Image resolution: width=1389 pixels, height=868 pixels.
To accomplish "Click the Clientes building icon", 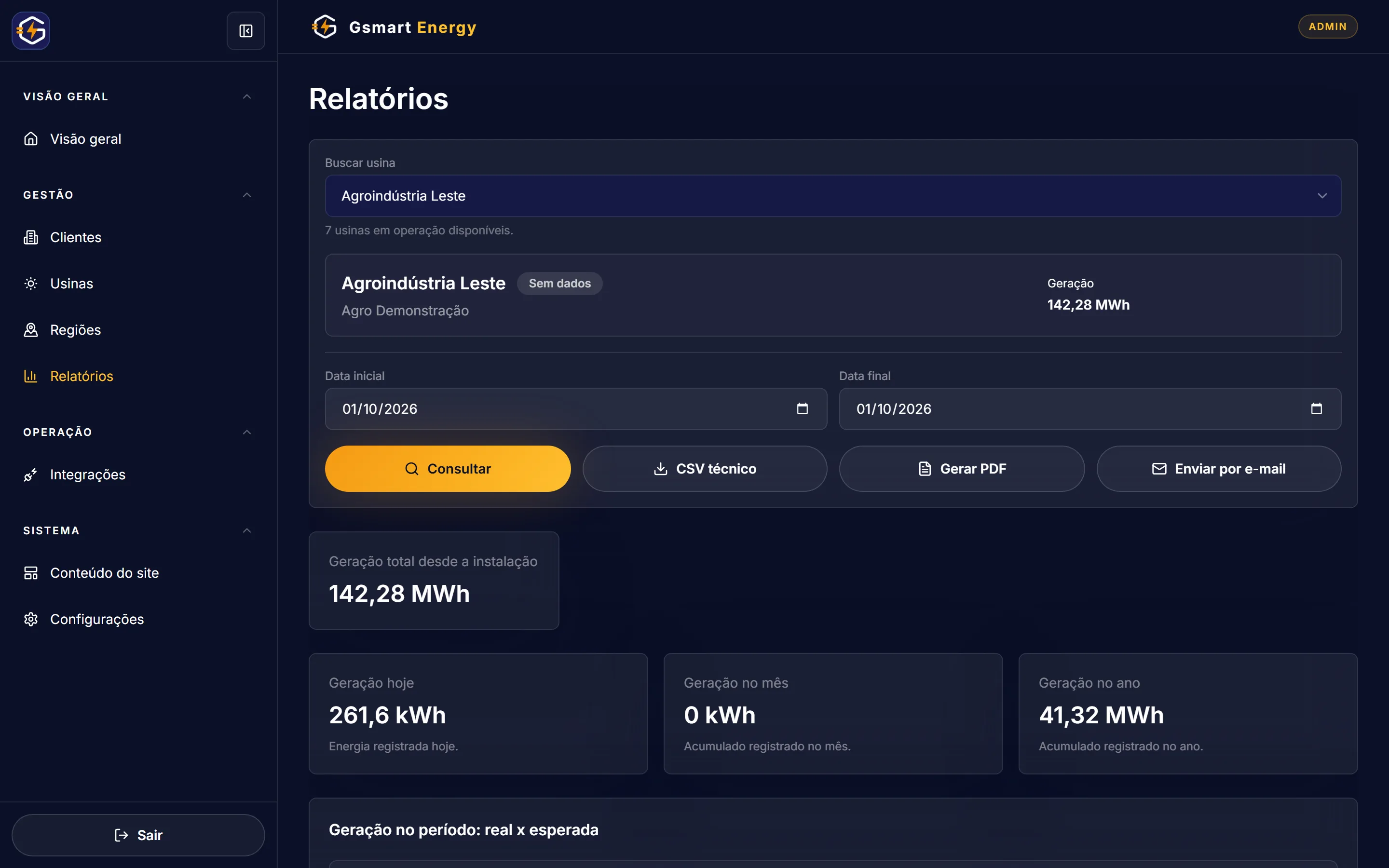I will click(31, 237).
